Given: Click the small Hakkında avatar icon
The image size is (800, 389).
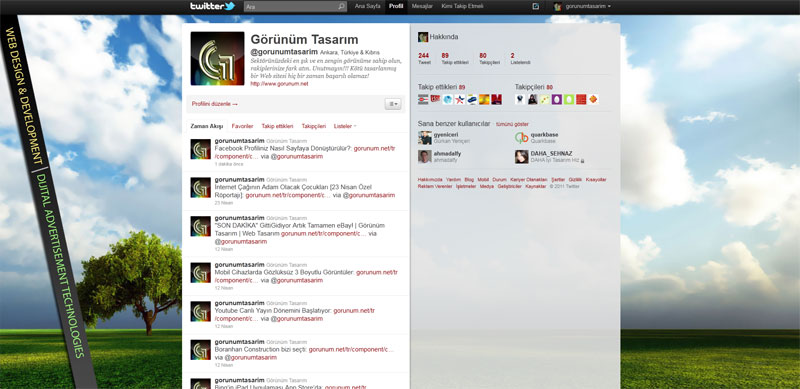Looking at the screenshot, I should pyautogui.click(x=422, y=37).
